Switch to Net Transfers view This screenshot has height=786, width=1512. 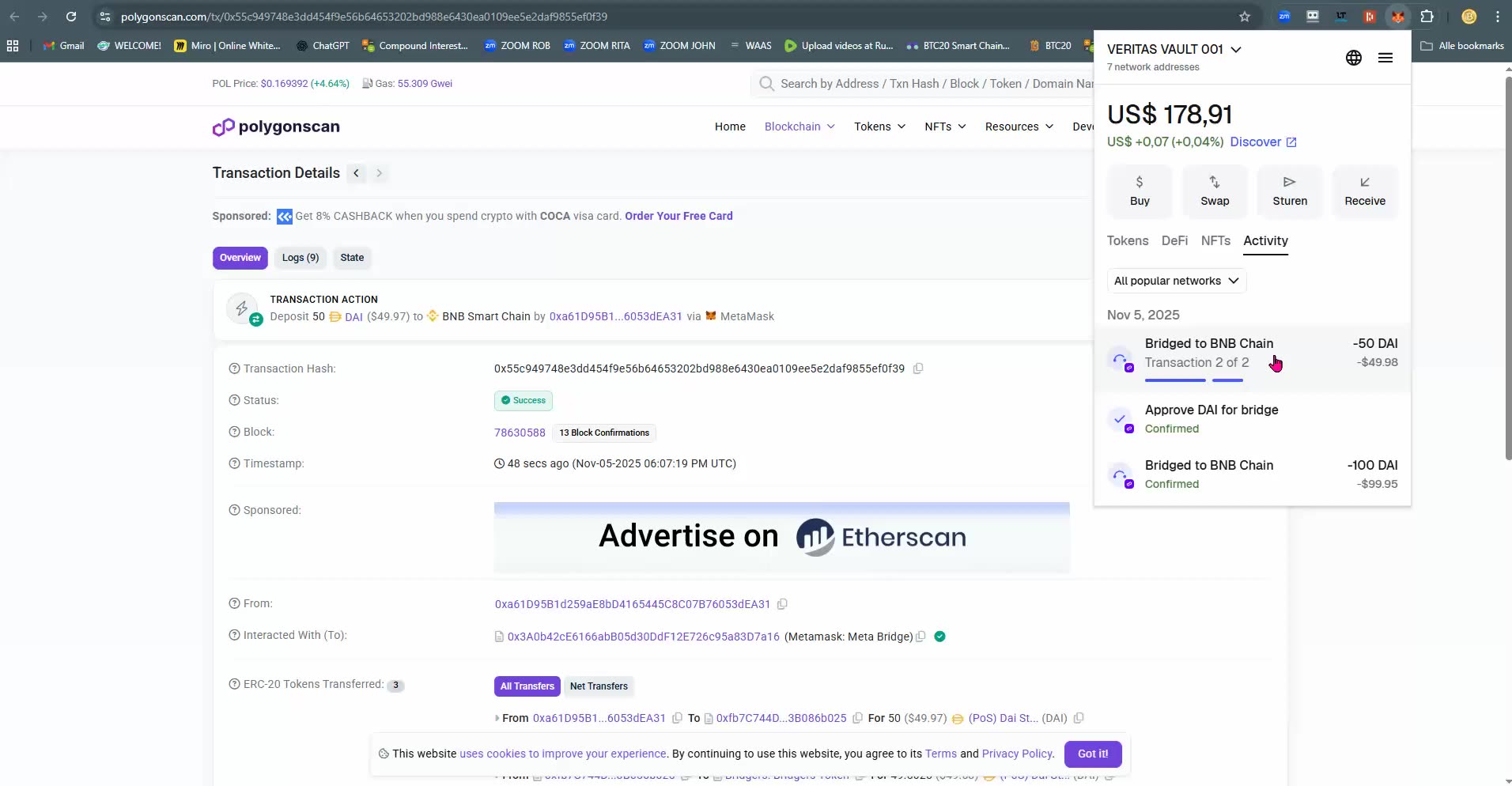599,686
